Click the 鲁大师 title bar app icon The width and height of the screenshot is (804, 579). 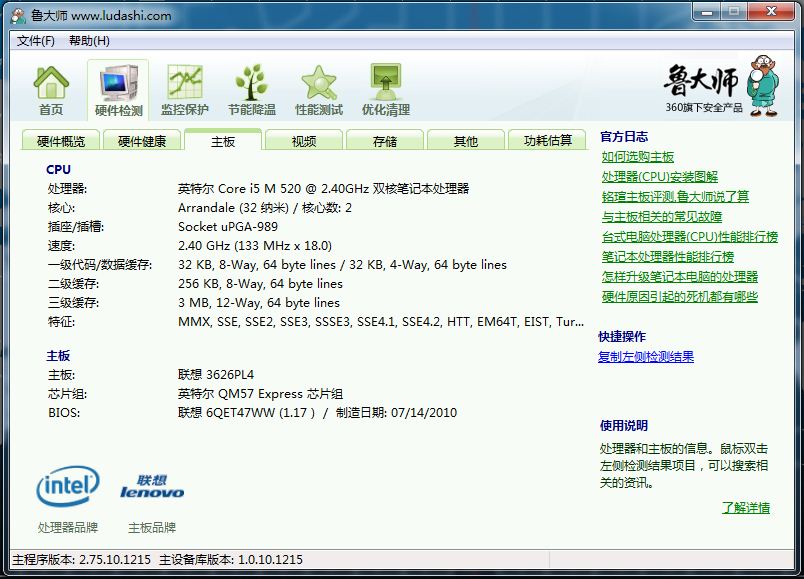point(18,16)
